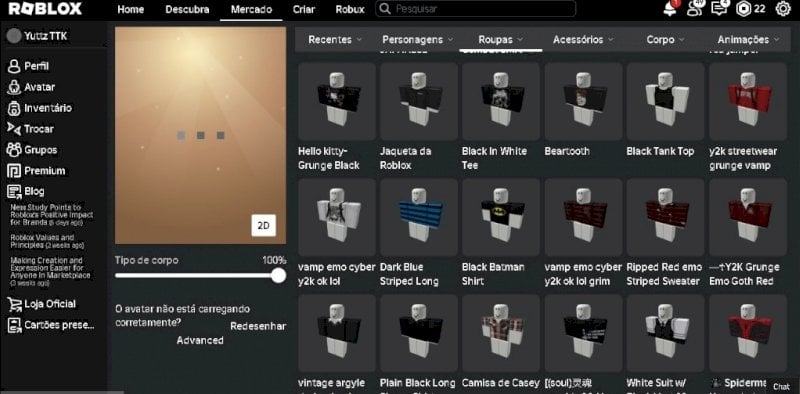Open Perfil in the sidebar
This screenshot has height=394, width=800.
[x=29, y=66]
